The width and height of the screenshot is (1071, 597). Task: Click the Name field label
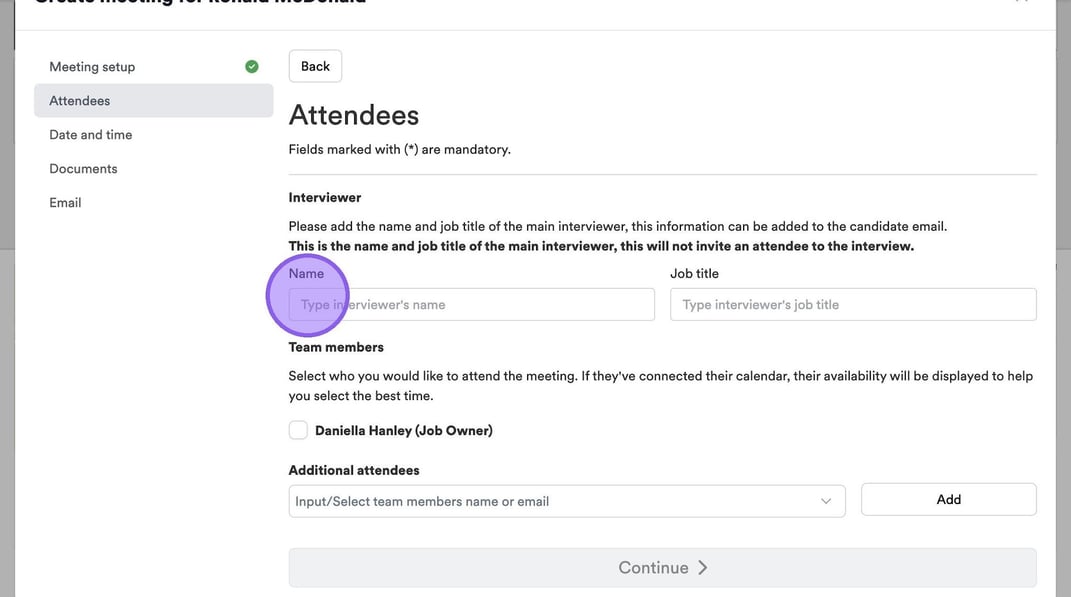pyautogui.click(x=306, y=273)
